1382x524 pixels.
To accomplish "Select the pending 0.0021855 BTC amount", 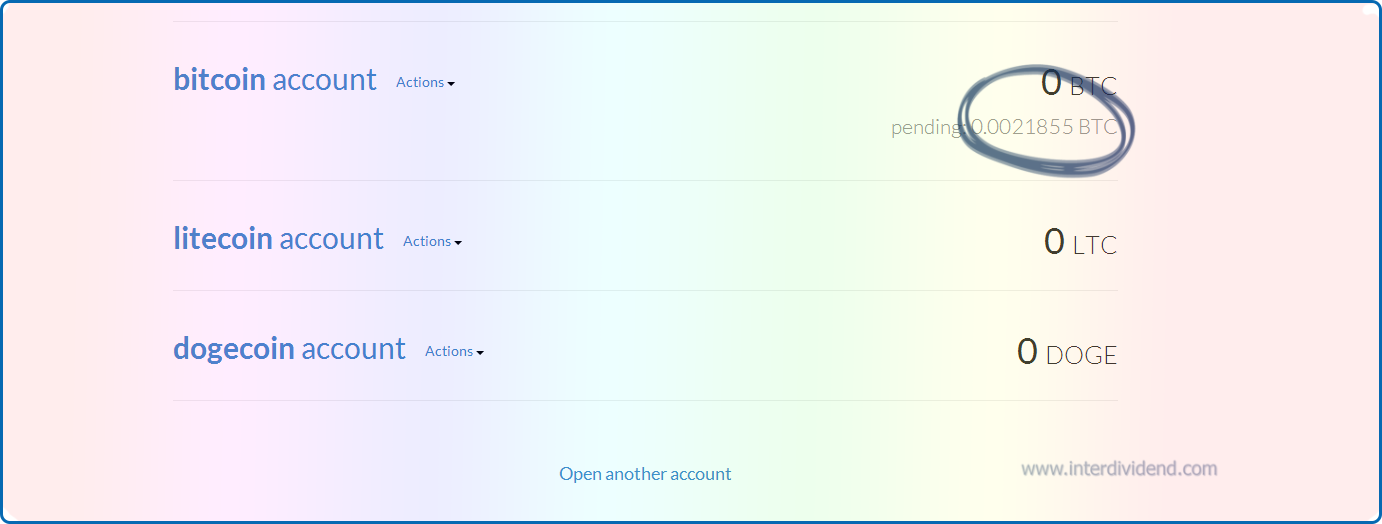I will [x=1044, y=128].
